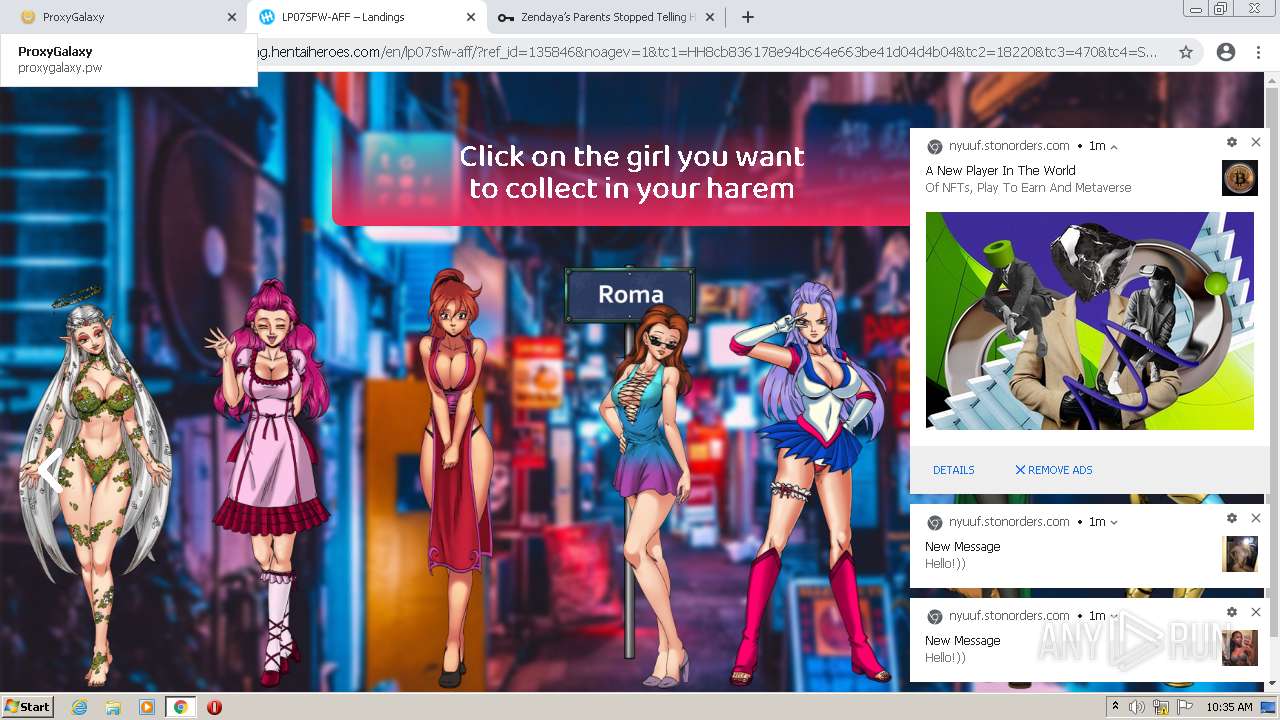This screenshot has height=720, width=1280.
Task: Open a new browser tab
Action: coord(747,17)
